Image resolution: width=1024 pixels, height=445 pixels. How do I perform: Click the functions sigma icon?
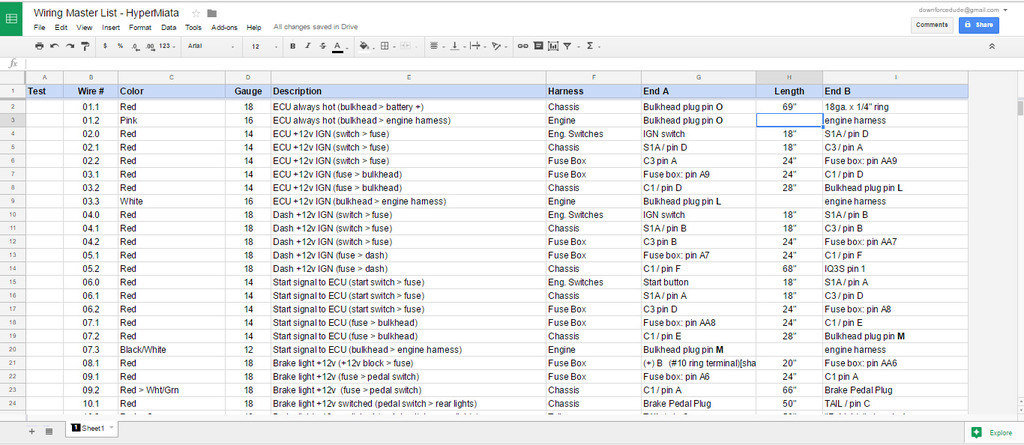592,46
